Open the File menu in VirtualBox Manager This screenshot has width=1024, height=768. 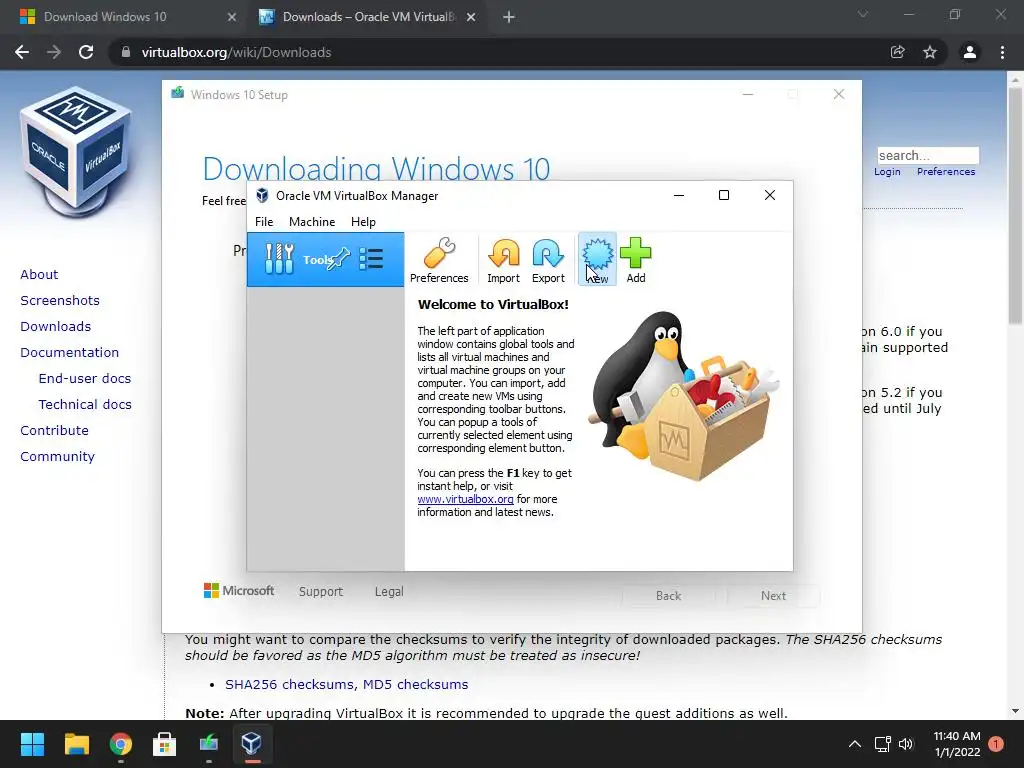click(264, 221)
